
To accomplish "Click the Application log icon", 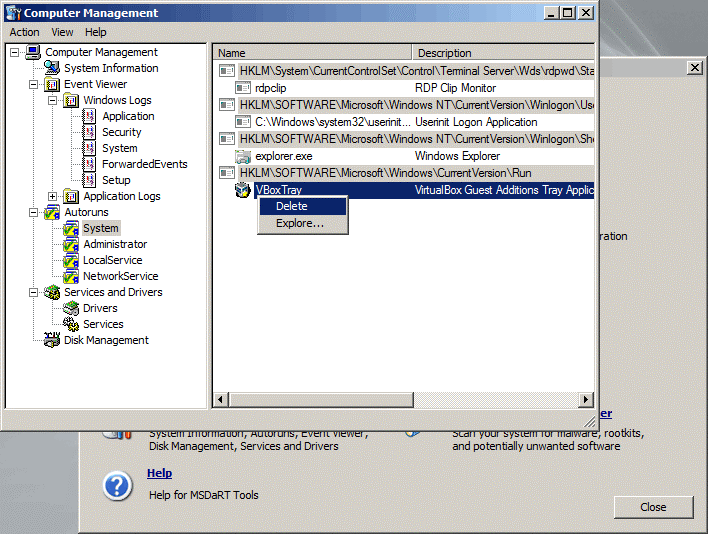I will click(89, 116).
